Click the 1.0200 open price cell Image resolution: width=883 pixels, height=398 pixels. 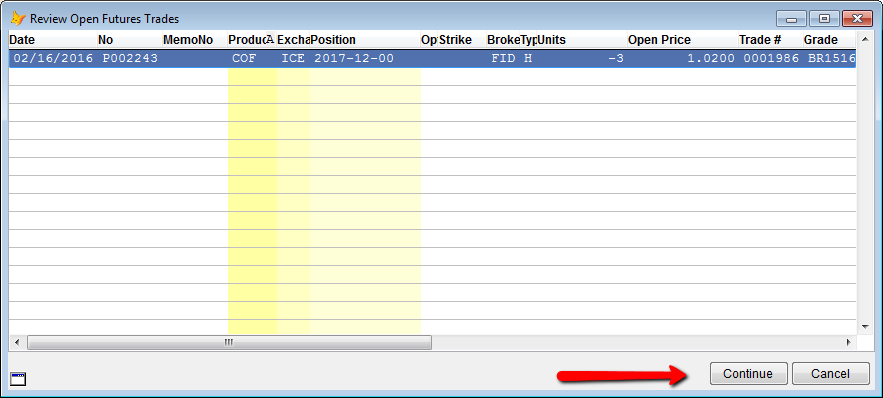682,59
